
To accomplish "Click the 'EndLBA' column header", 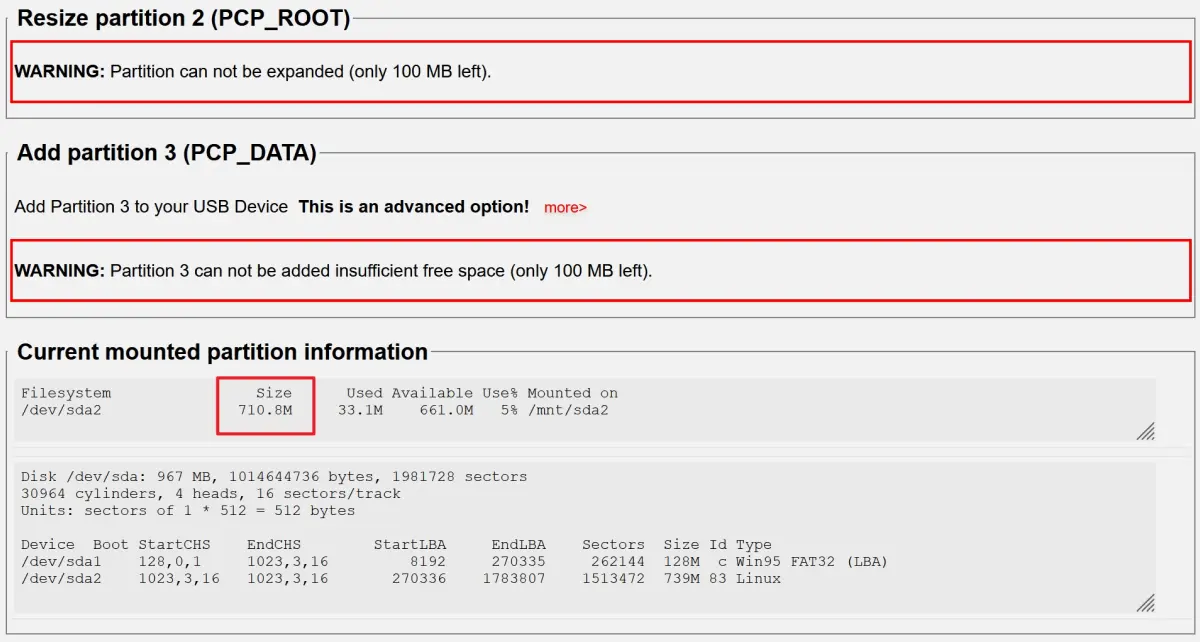I will point(518,545).
